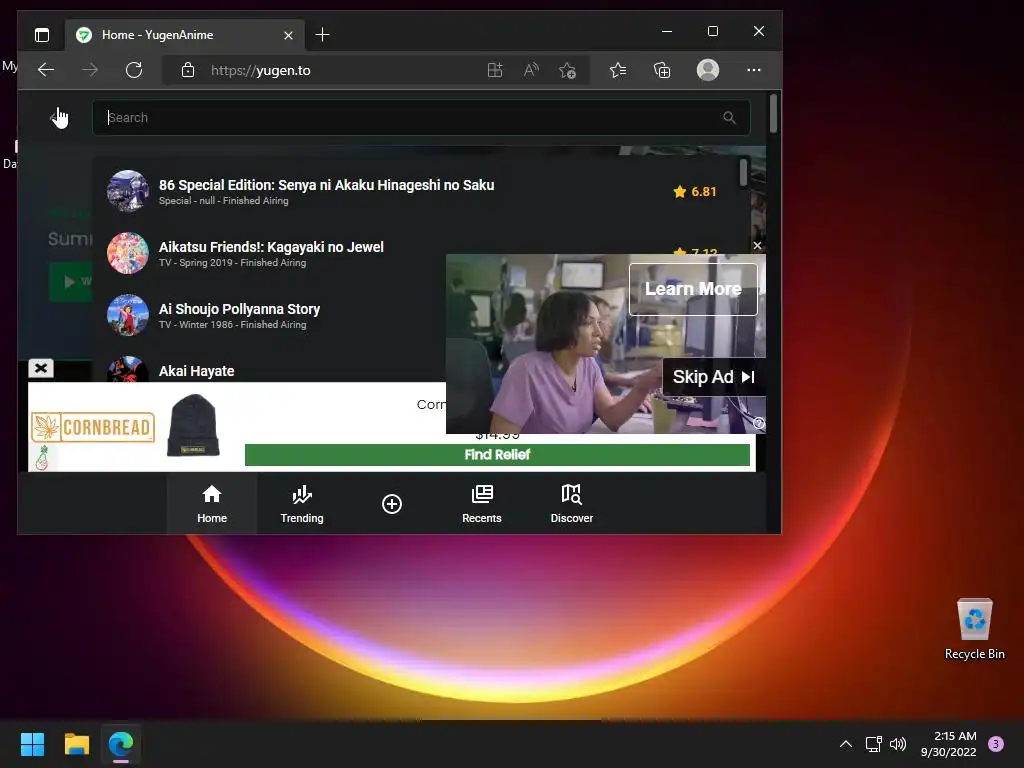Select the Recycle Bin desktop icon
Viewport: 1024px width, 768px height.
974,630
